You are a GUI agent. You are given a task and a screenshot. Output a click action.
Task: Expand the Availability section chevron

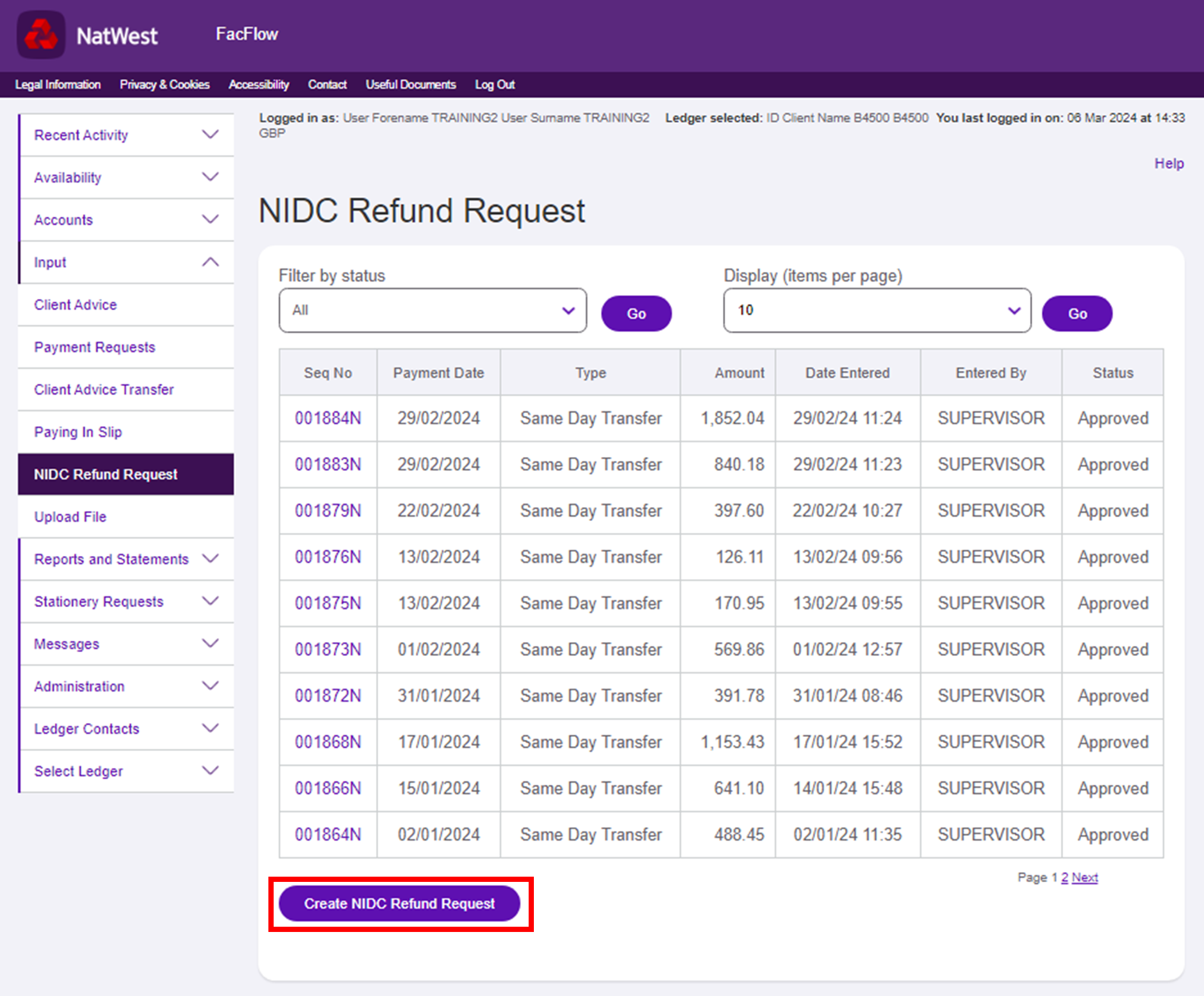(210, 177)
